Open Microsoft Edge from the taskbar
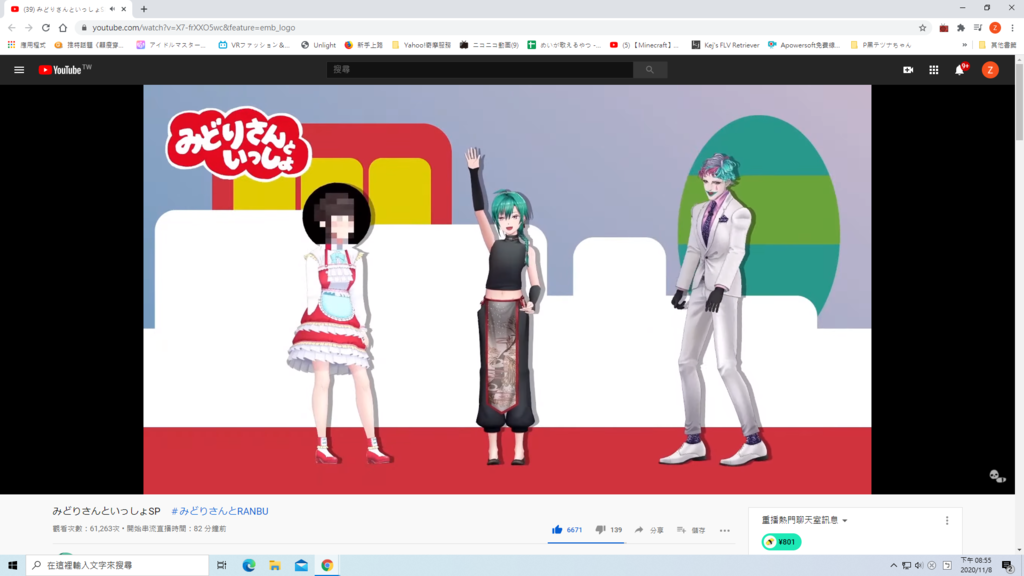 (x=249, y=566)
